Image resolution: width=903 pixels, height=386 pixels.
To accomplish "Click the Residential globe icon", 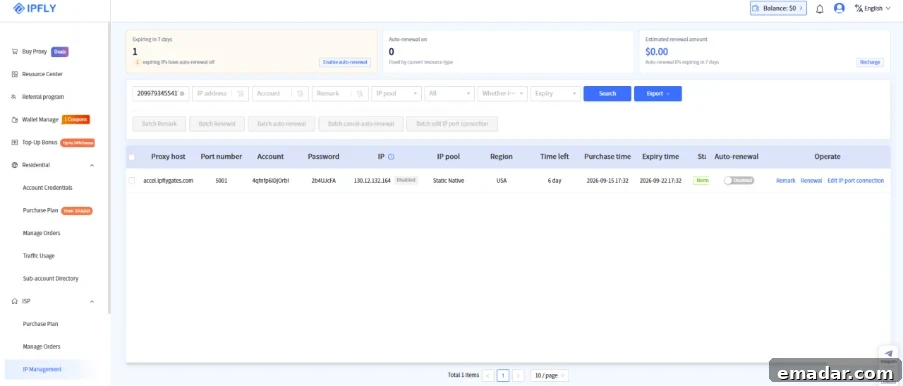I will 14,165.
